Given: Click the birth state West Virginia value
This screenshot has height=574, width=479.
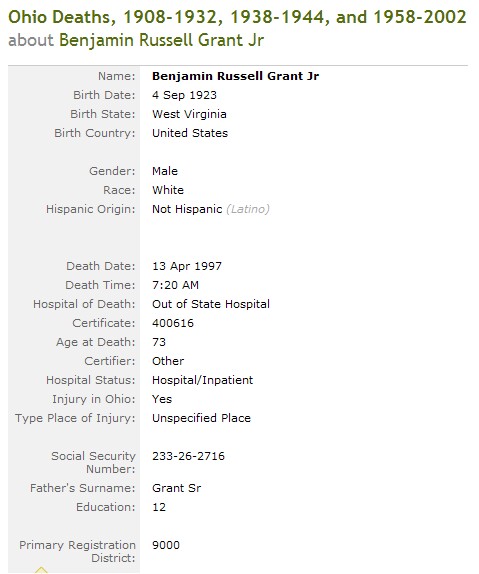Looking at the screenshot, I should (189, 114).
